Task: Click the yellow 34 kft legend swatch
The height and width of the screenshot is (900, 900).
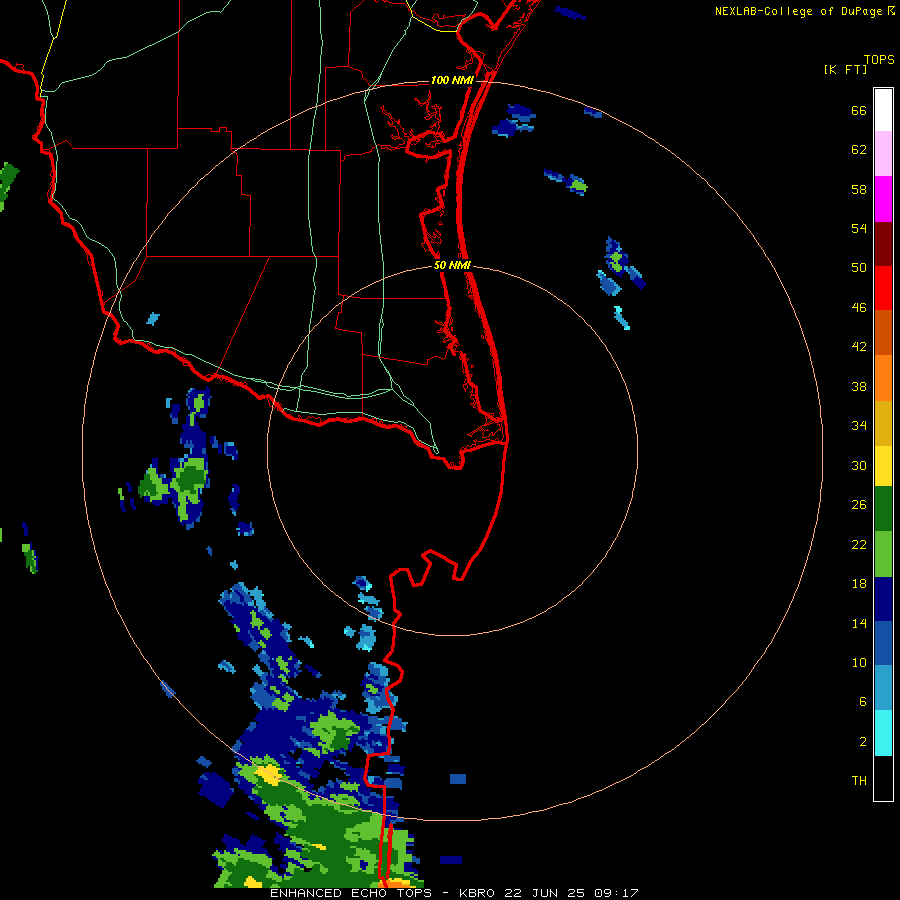Action: (883, 466)
